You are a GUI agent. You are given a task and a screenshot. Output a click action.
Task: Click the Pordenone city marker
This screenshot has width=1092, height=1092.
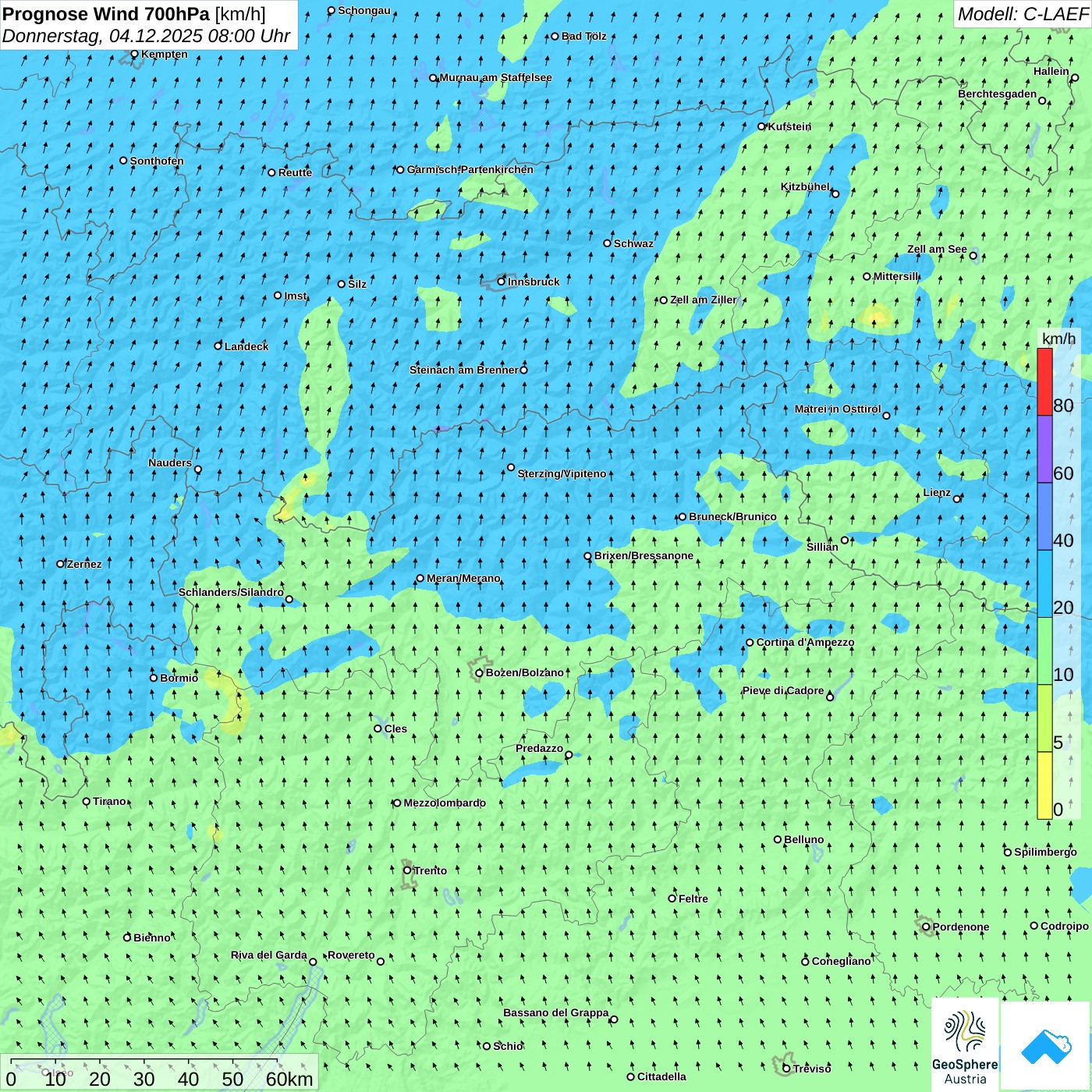coord(926,927)
